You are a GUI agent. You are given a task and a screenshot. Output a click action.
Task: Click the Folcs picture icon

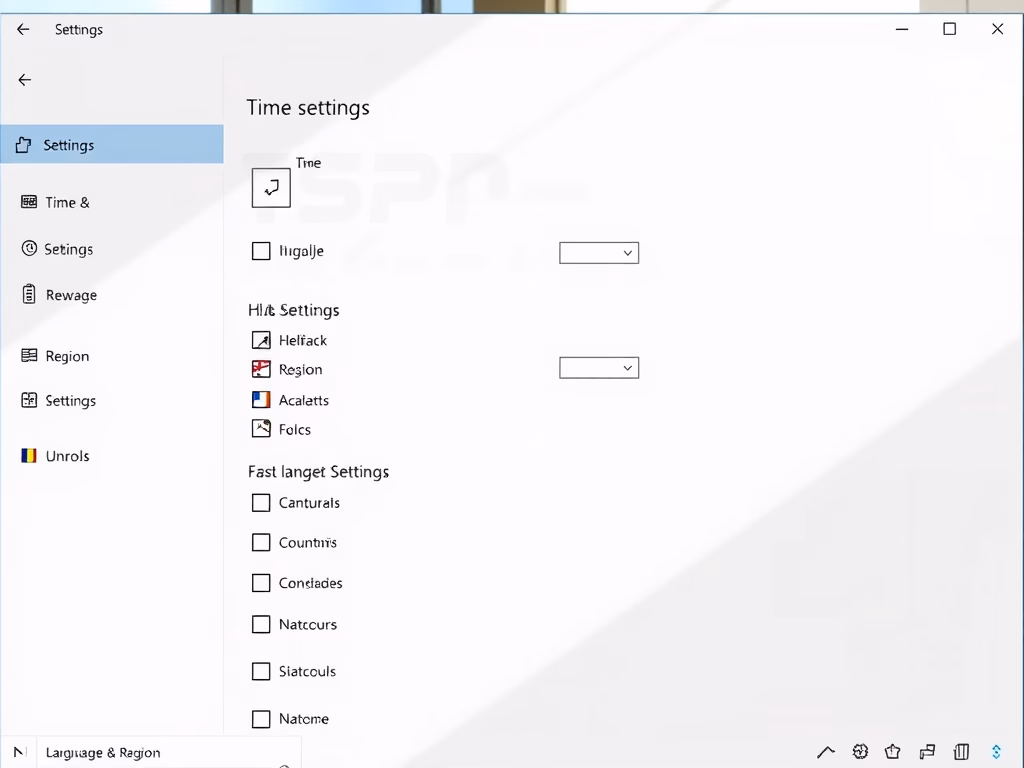coord(261,428)
